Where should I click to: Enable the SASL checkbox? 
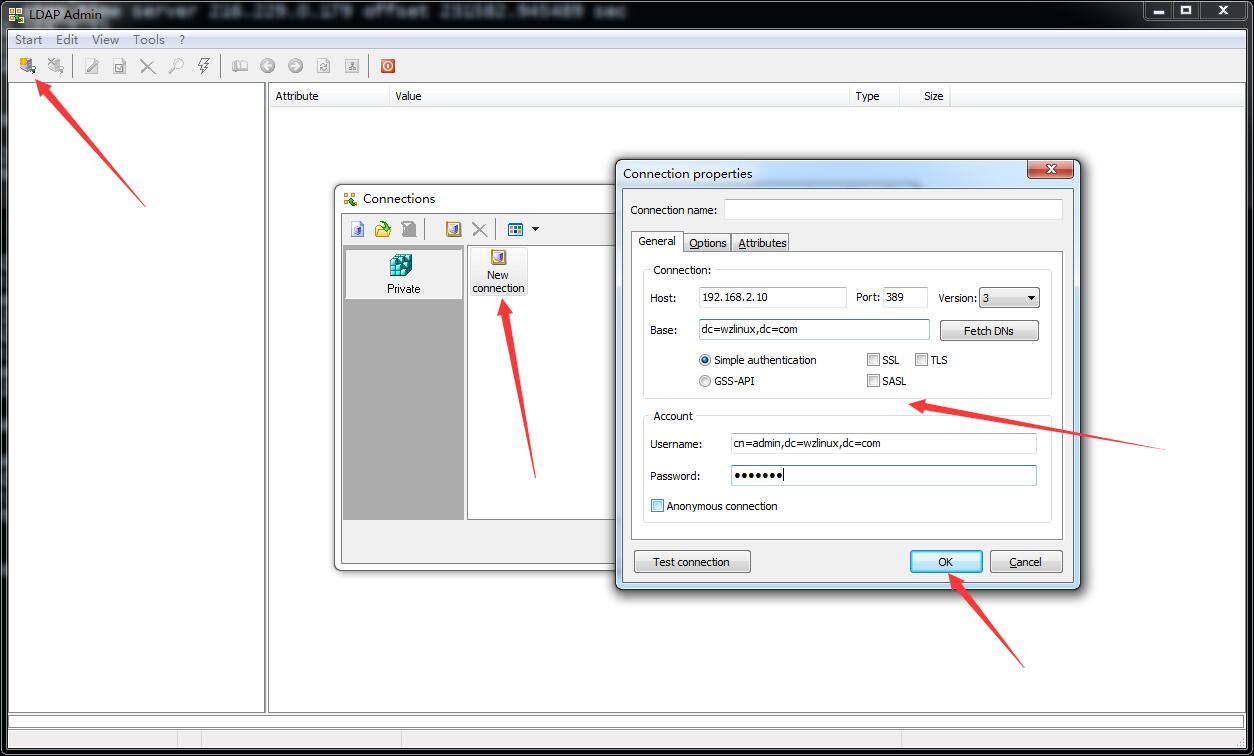pos(873,381)
